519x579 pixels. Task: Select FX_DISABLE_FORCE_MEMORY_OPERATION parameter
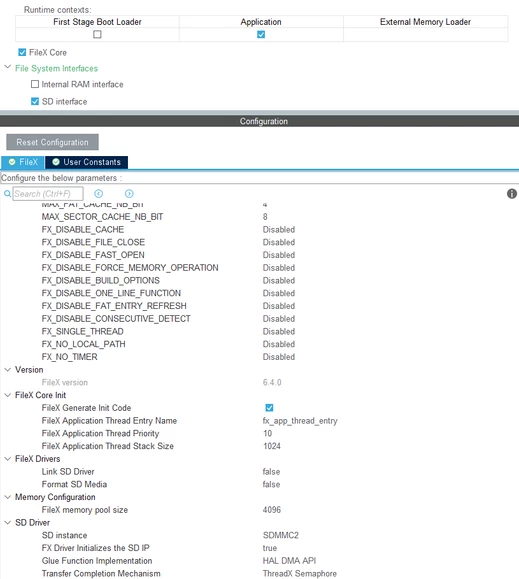point(130,268)
